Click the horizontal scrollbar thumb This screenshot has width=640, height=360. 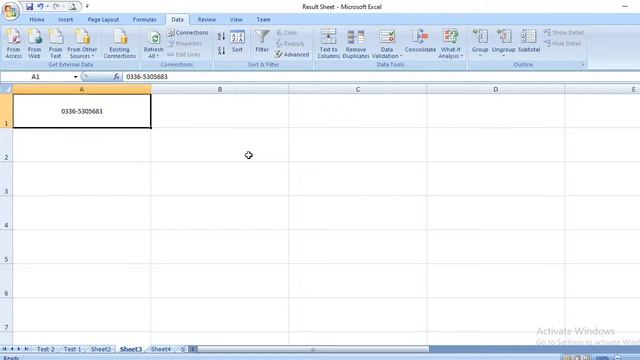point(313,349)
